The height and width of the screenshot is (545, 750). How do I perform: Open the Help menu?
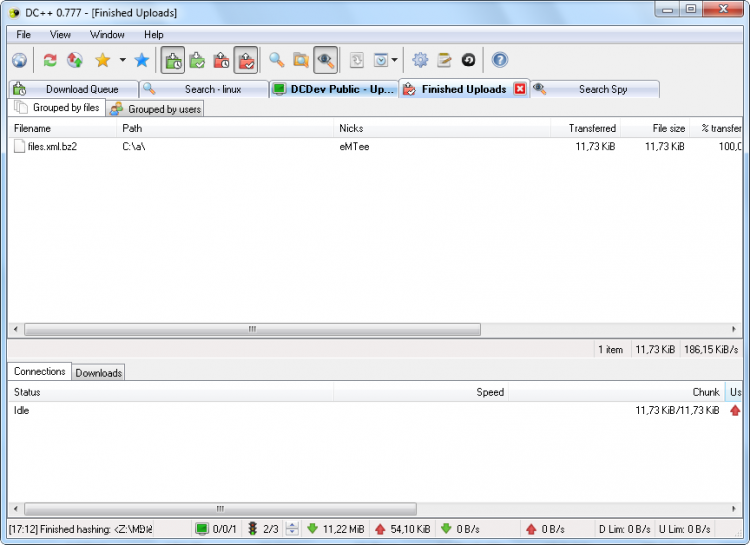click(154, 34)
